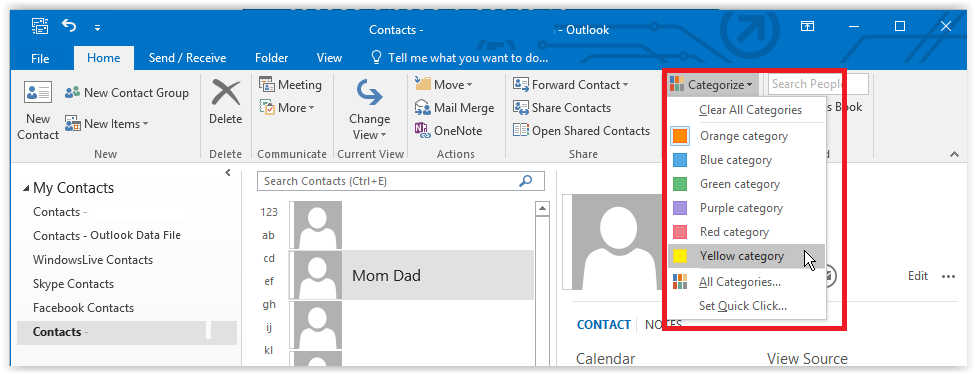The image size is (975, 374).
Task: Pick Red category from menu
Action: point(747,232)
